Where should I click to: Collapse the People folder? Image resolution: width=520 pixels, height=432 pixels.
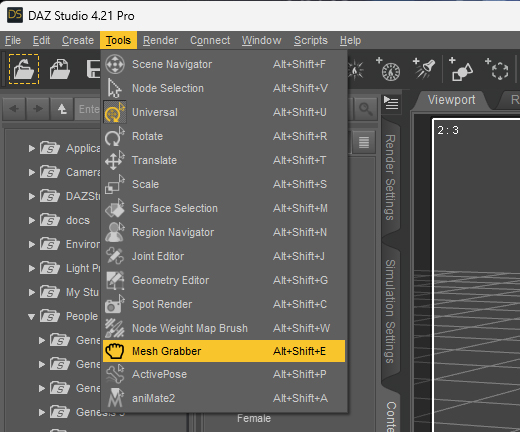click(32, 317)
